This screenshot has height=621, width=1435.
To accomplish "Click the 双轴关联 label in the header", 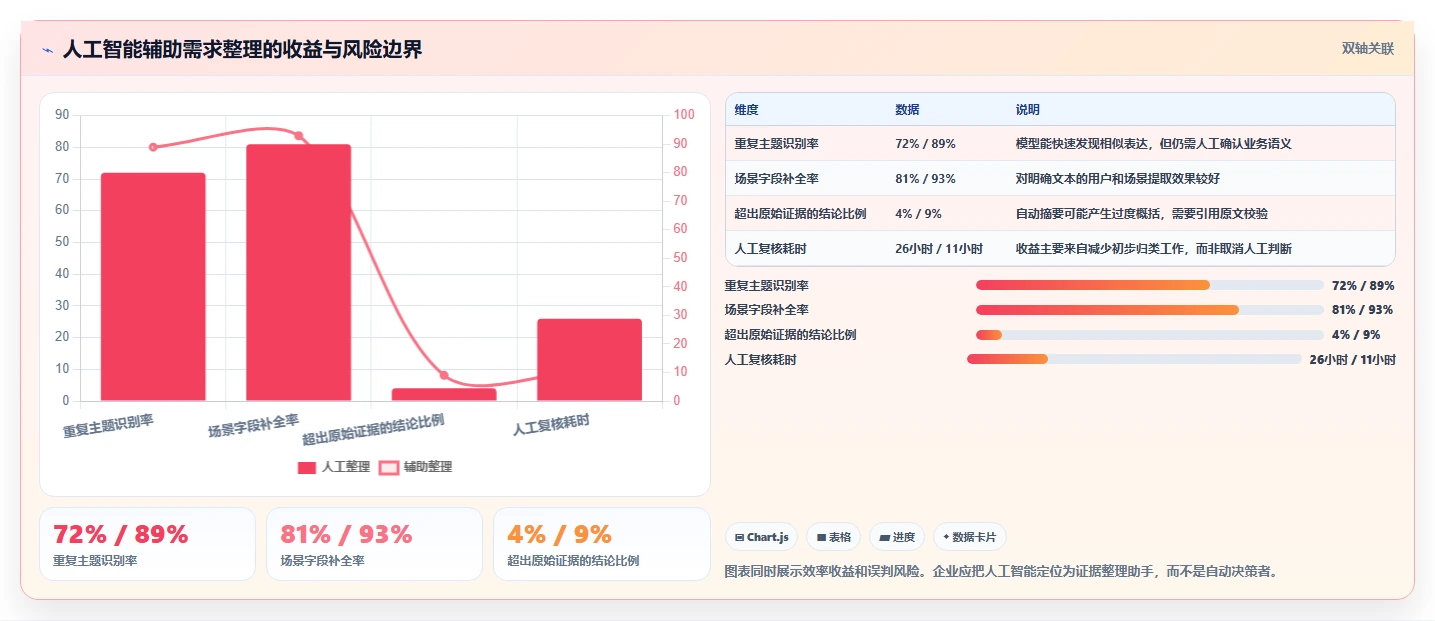I will [x=1367, y=48].
